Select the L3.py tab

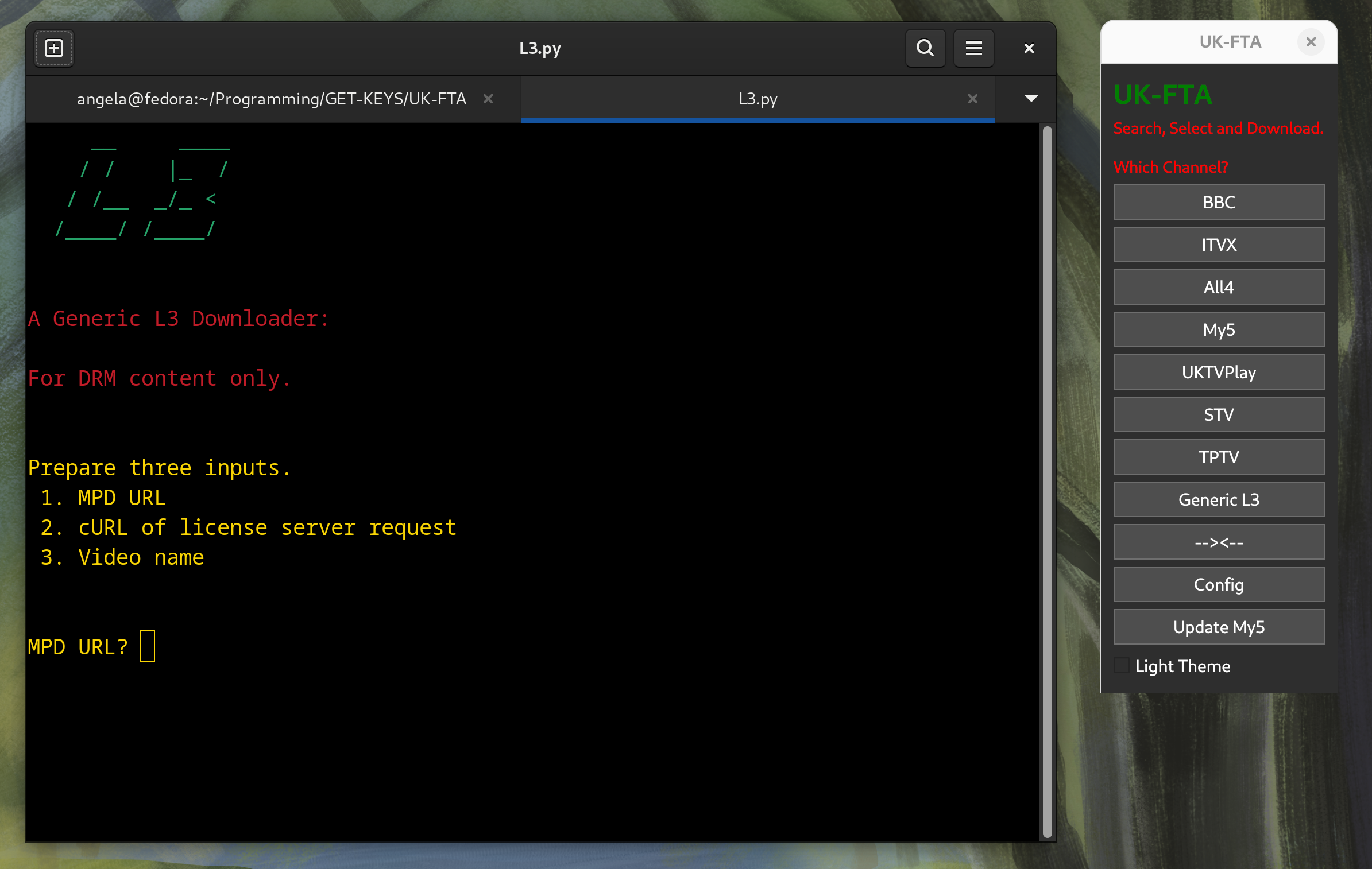[757, 99]
